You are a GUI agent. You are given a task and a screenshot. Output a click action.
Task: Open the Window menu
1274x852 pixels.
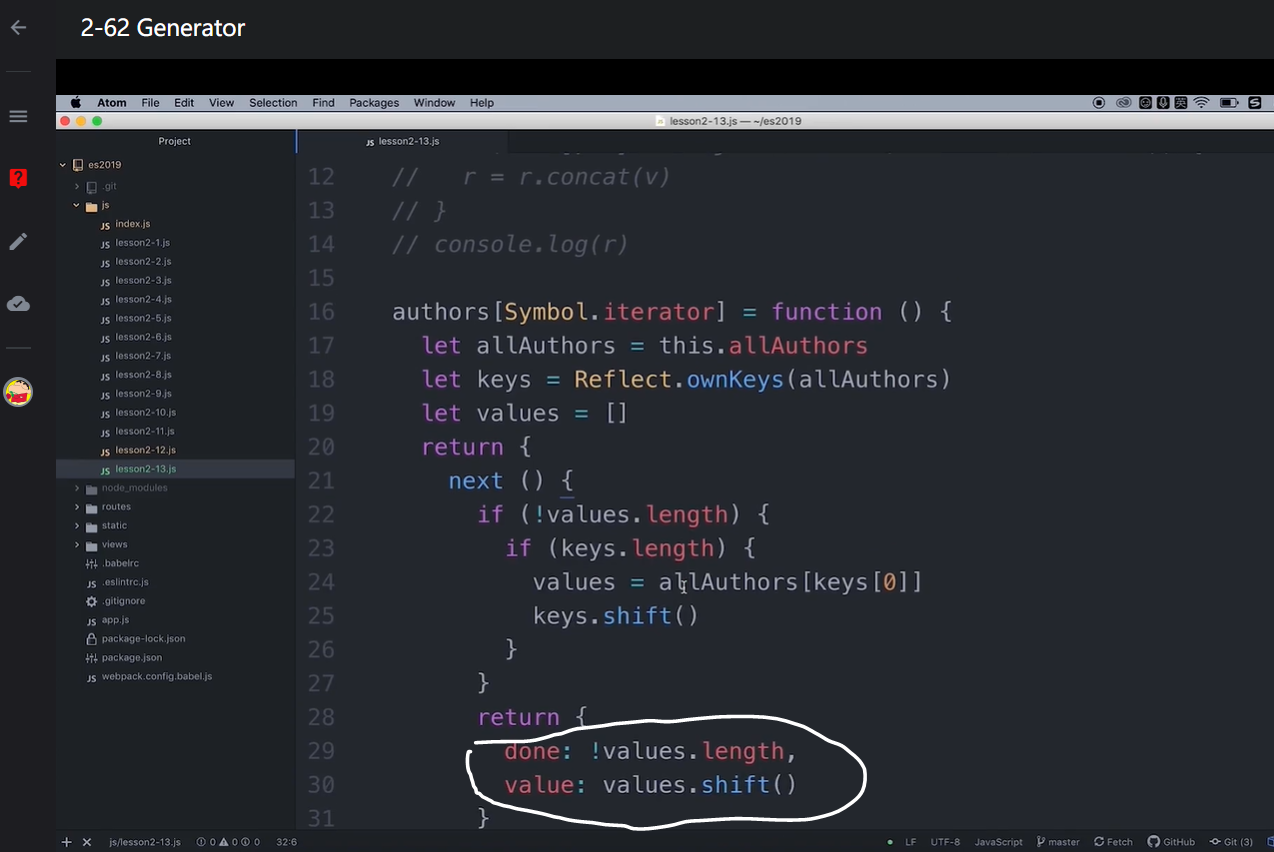(434, 102)
